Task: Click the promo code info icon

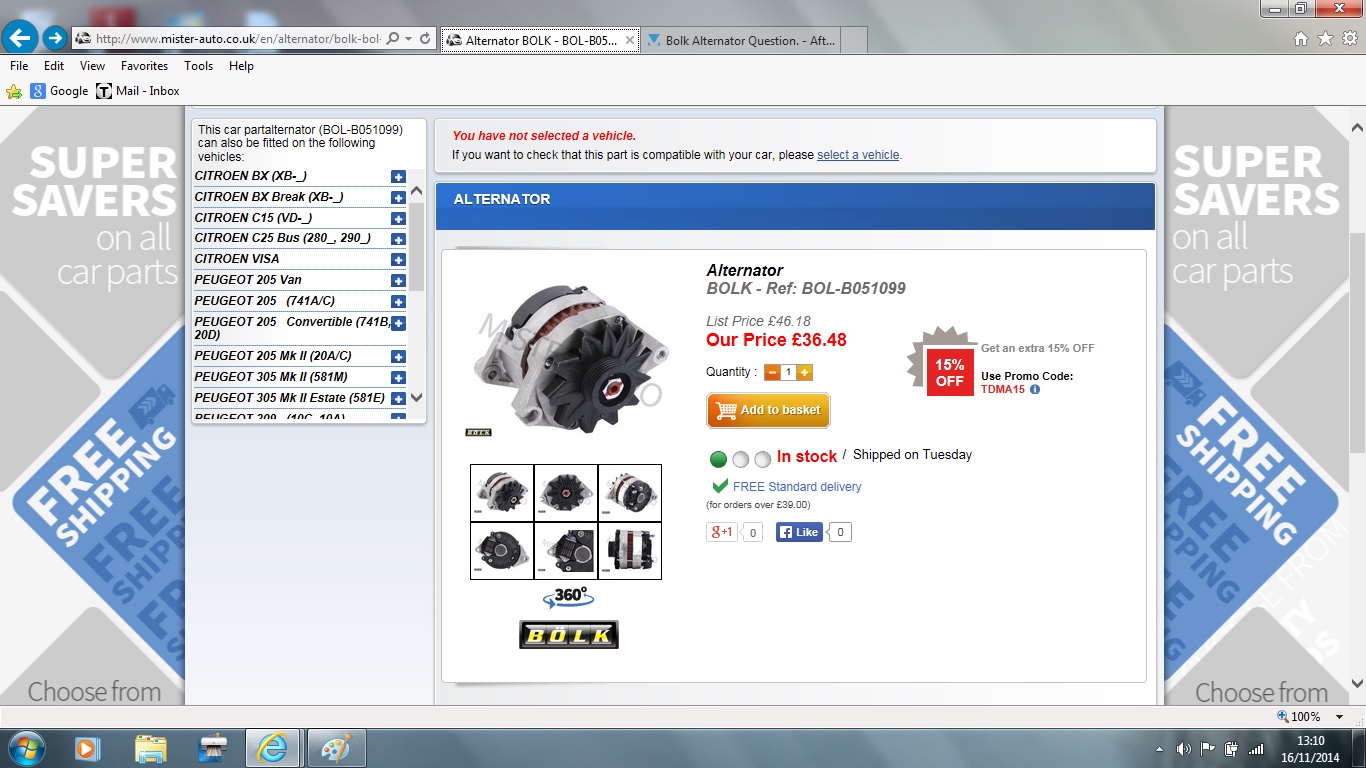Action: [1035, 390]
